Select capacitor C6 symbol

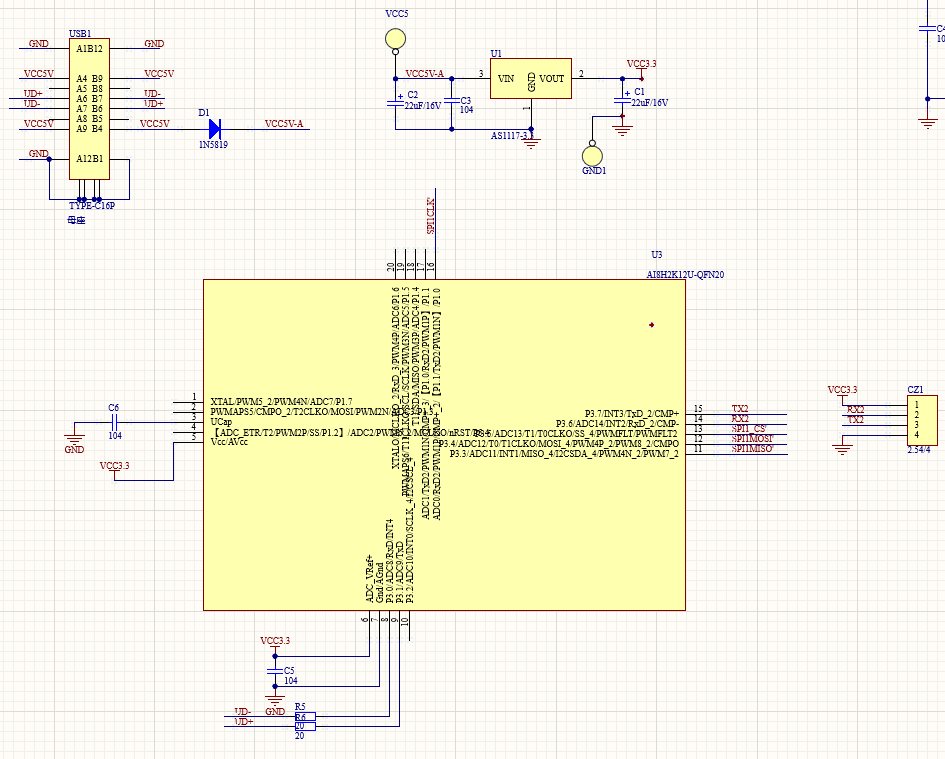114,422
